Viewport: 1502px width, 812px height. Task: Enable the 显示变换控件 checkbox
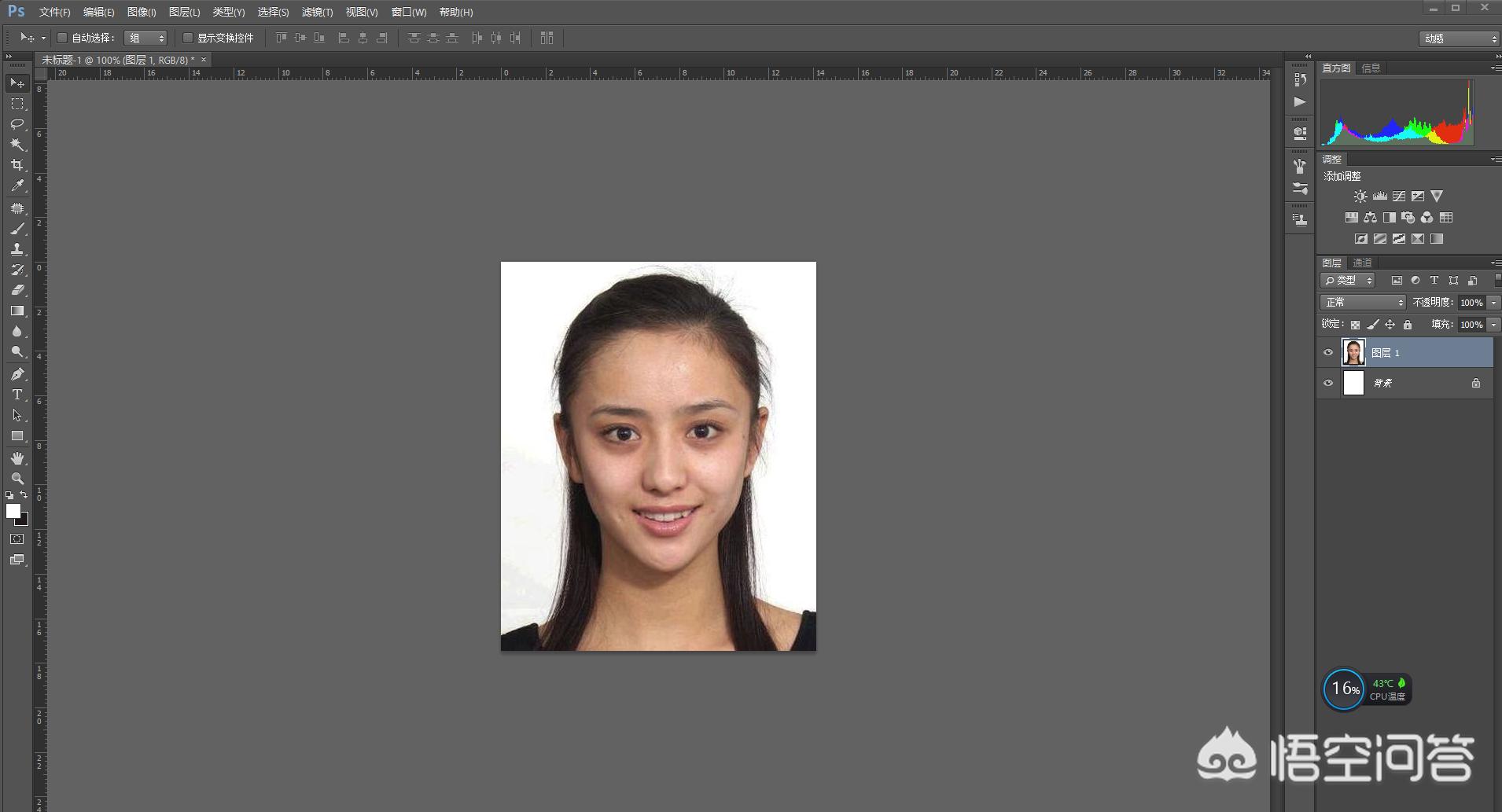[x=188, y=38]
